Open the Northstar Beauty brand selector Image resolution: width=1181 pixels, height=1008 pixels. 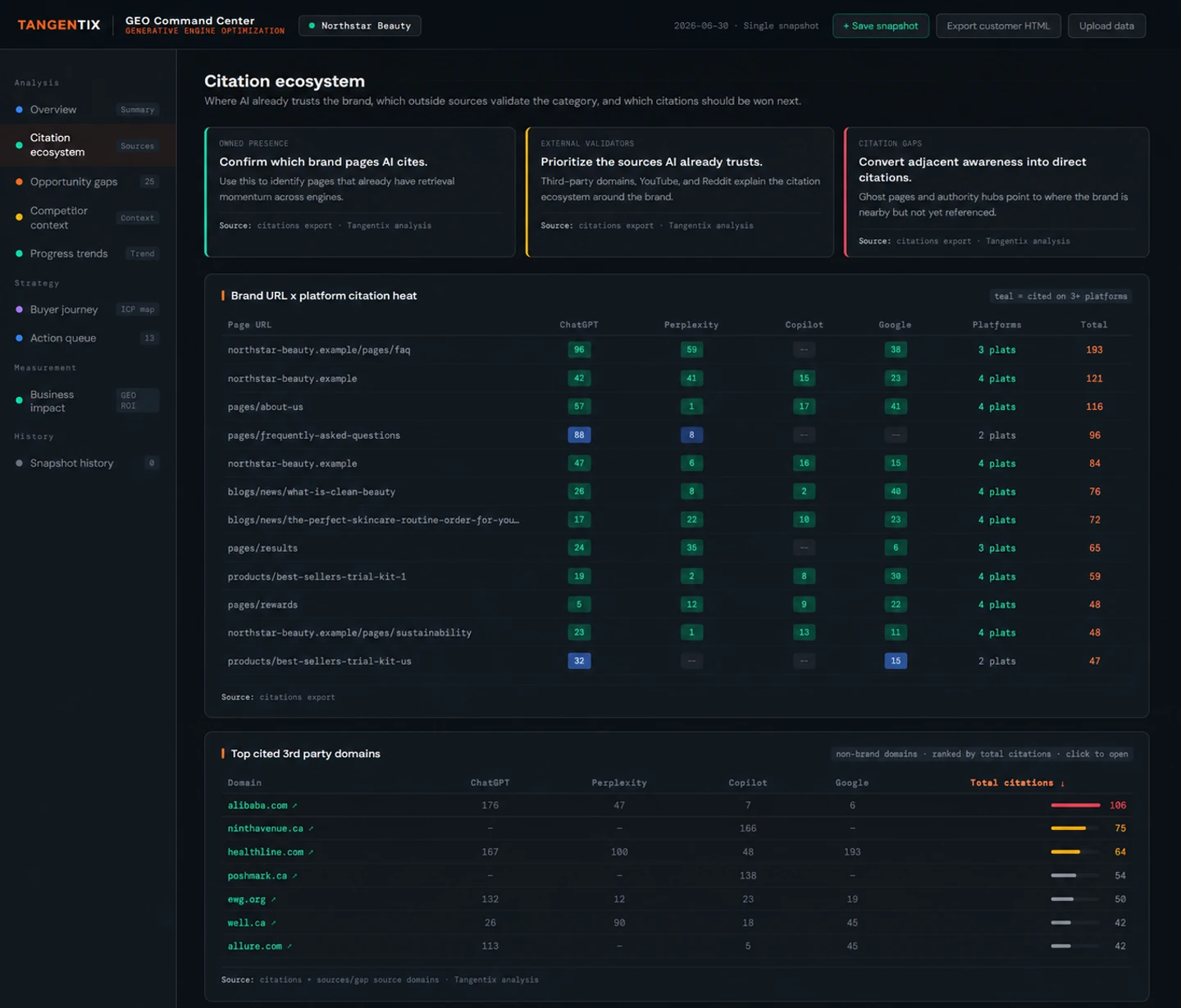(360, 25)
